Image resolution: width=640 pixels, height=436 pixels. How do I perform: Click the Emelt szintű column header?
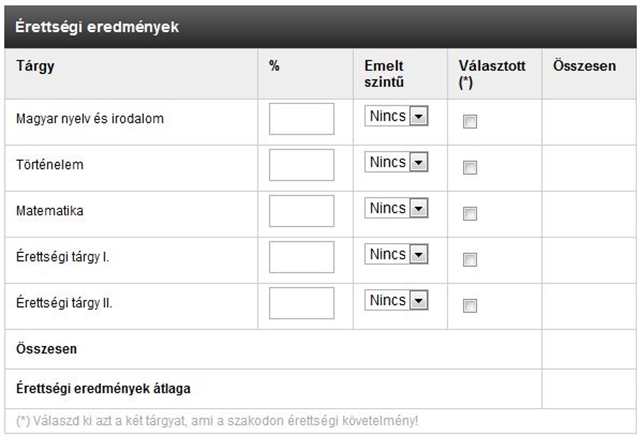384,73
